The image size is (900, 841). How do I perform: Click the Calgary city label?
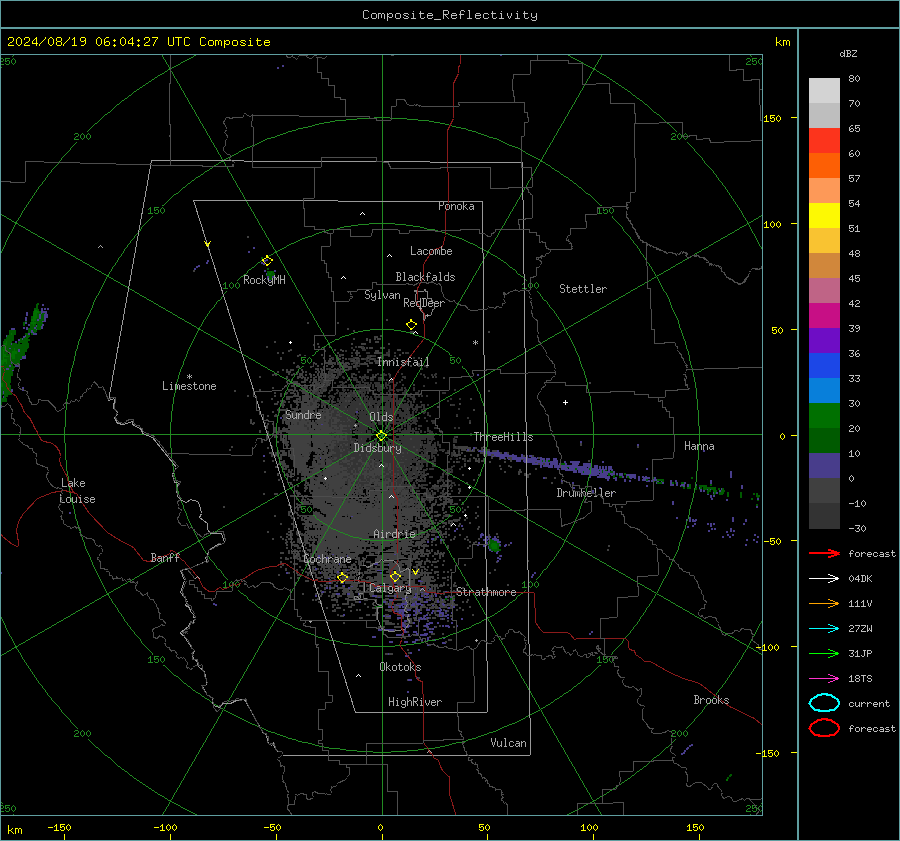[x=390, y=588]
